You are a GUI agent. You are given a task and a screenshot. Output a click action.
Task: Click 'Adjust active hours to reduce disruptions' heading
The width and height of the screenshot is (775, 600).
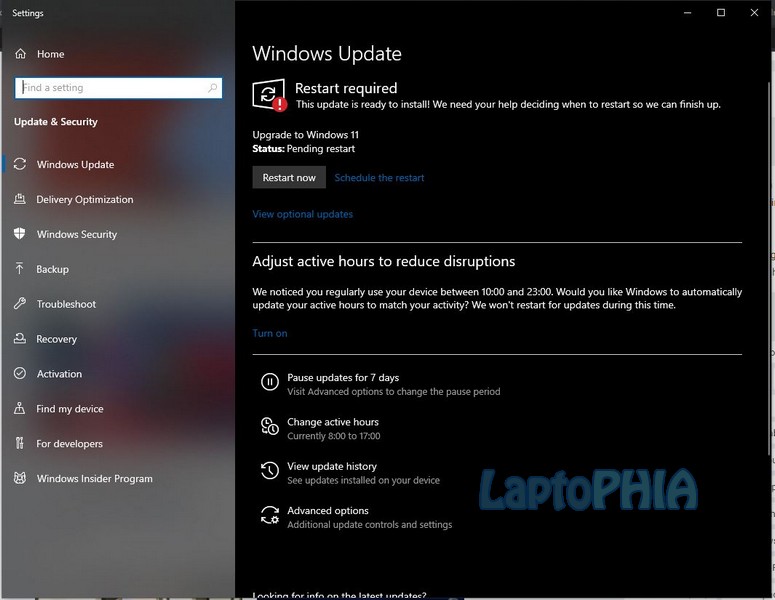click(x=384, y=261)
